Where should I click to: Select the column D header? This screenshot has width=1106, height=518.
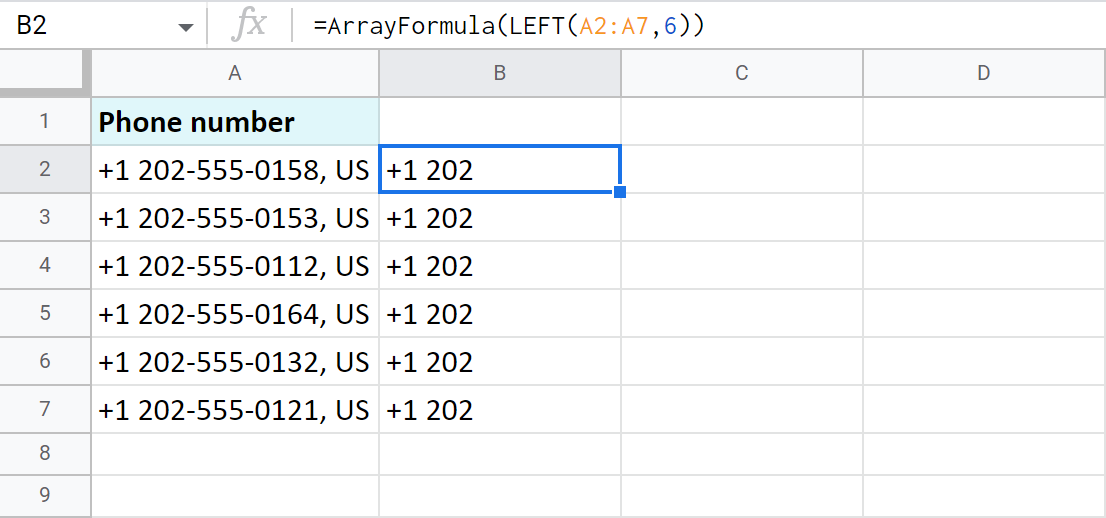coord(984,73)
